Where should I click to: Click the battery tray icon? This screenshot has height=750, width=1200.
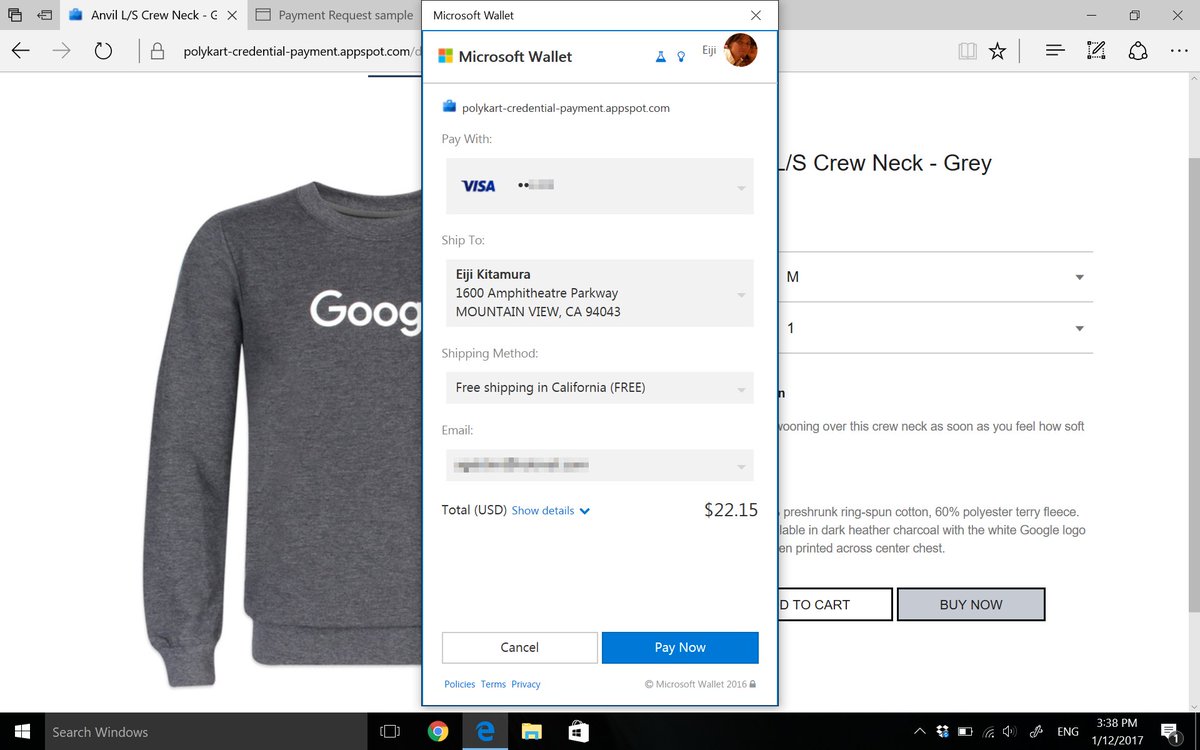tap(966, 731)
